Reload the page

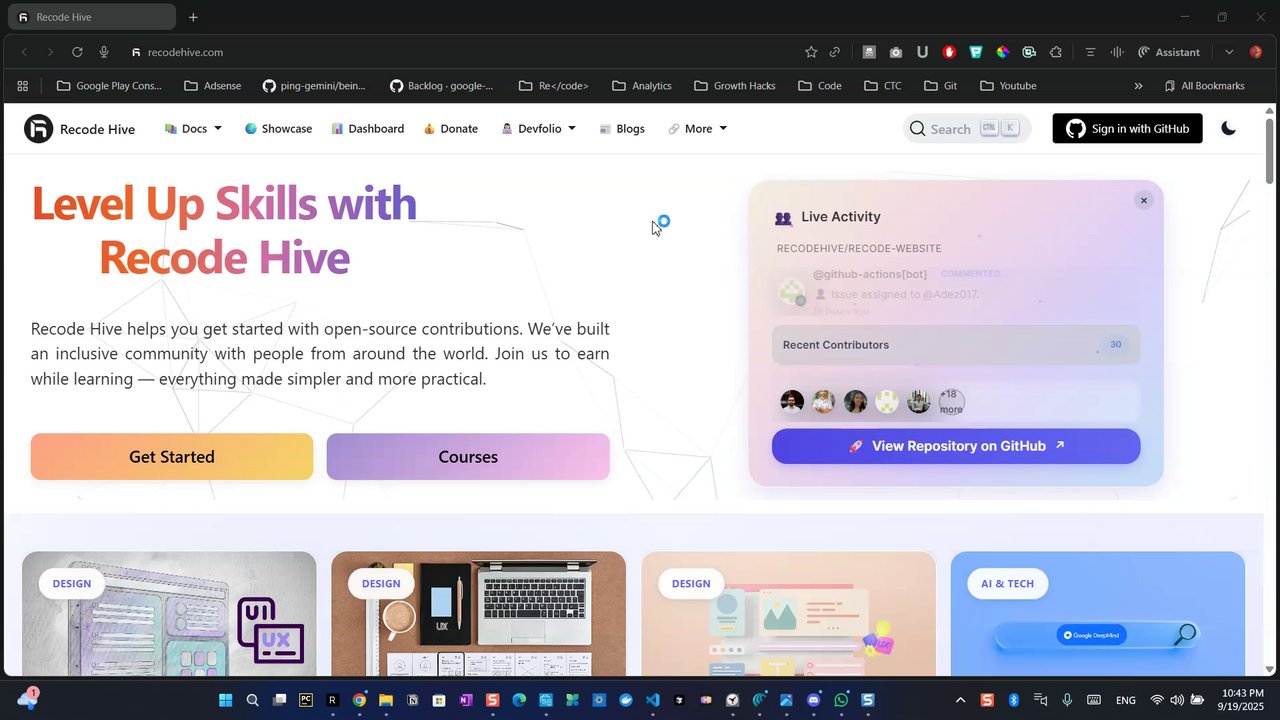77,52
